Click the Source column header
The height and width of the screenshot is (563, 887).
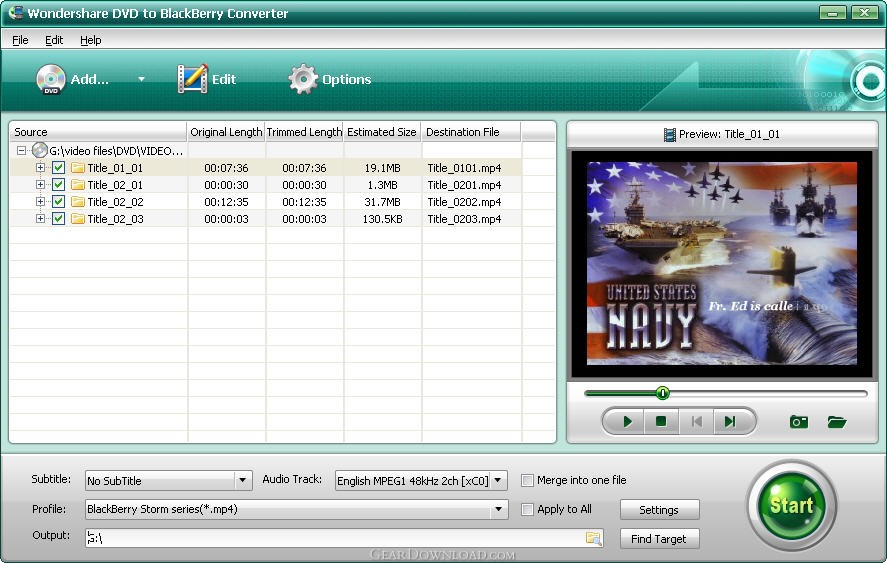point(98,132)
